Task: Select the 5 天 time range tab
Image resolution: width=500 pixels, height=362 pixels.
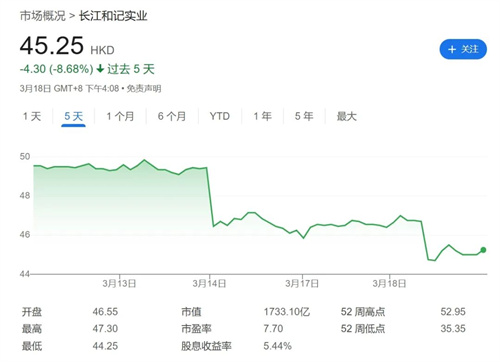Action: point(73,116)
